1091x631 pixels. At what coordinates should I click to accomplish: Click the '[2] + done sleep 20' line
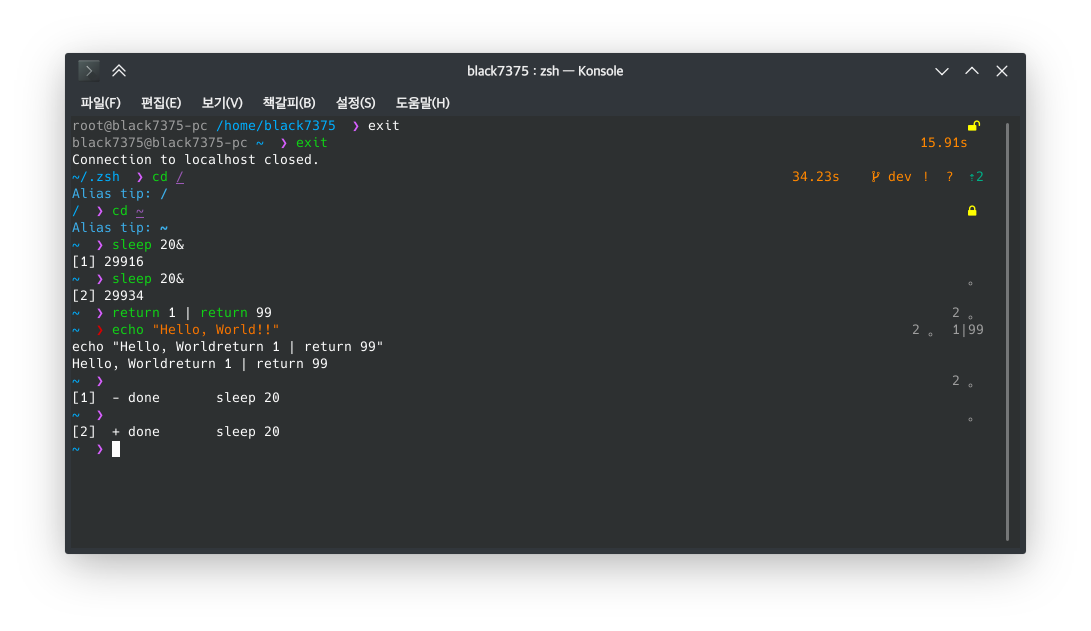click(176, 432)
